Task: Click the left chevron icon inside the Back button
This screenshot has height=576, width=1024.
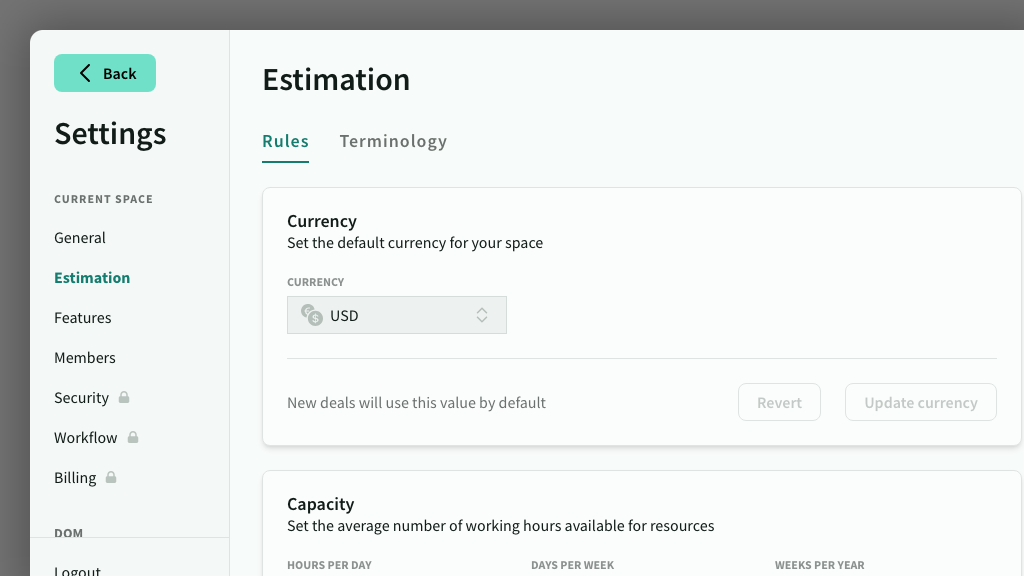Action: [x=84, y=72]
